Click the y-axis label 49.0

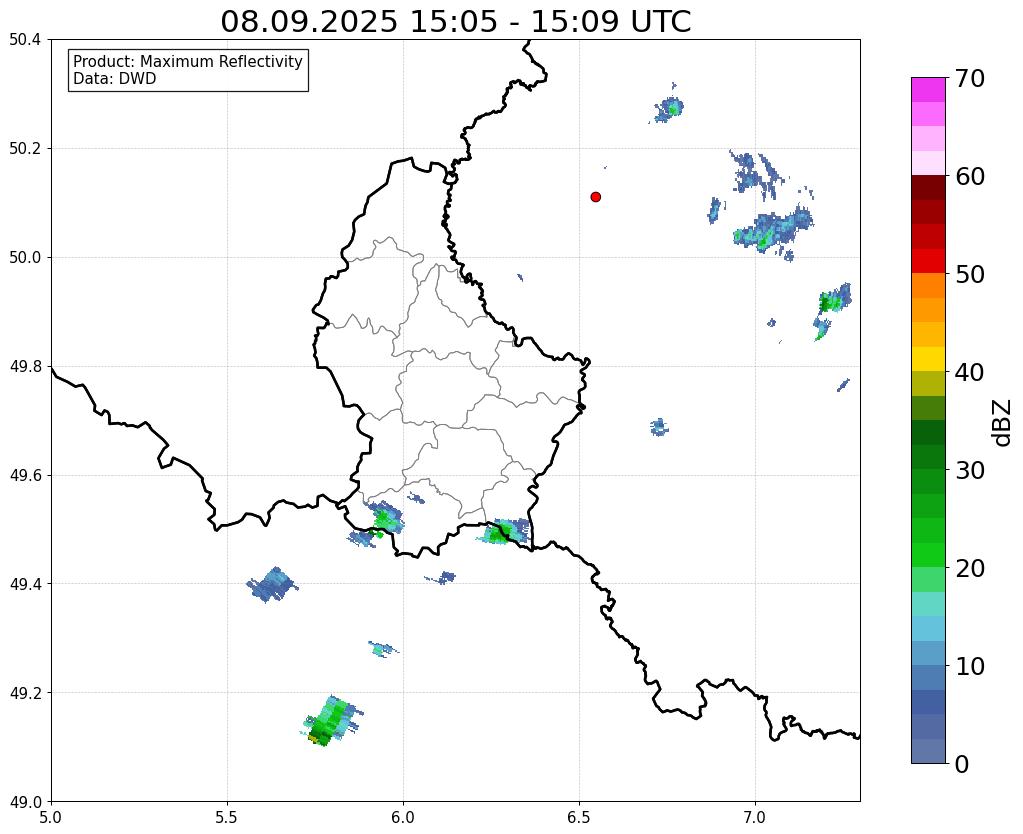click(x=25, y=802)
